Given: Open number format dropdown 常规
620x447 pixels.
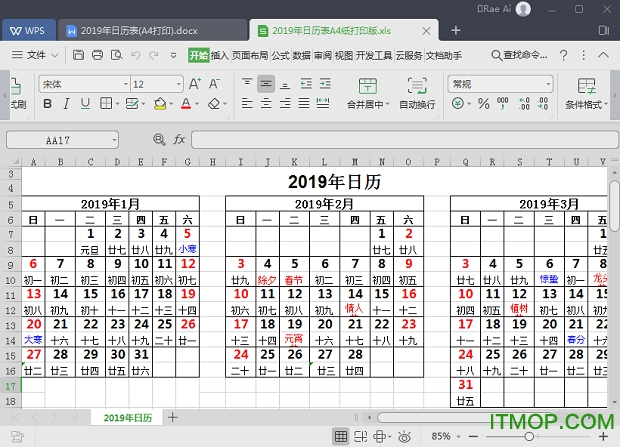Looking at the screenshot, I should tap(548, 84).
